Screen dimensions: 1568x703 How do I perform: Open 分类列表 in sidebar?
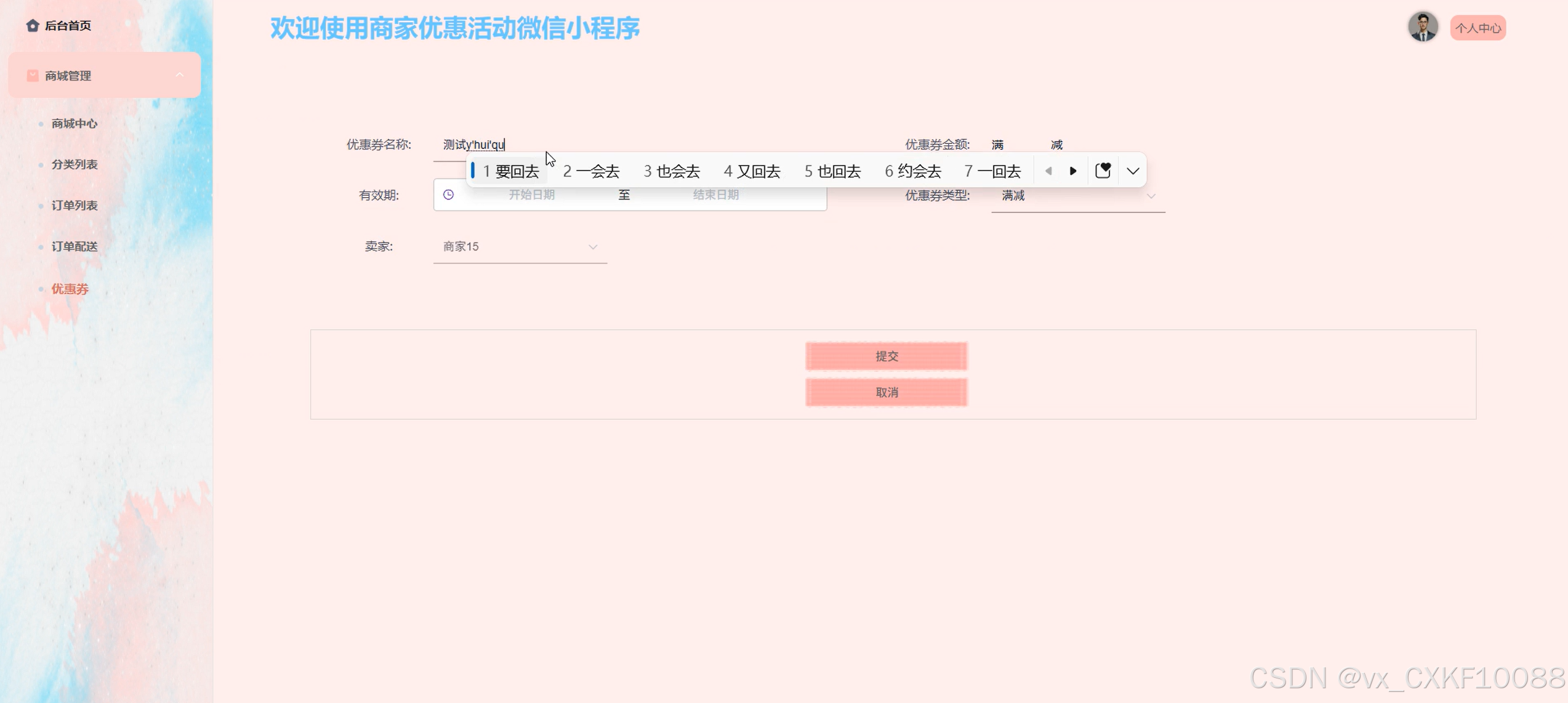[x=74, y=164]
